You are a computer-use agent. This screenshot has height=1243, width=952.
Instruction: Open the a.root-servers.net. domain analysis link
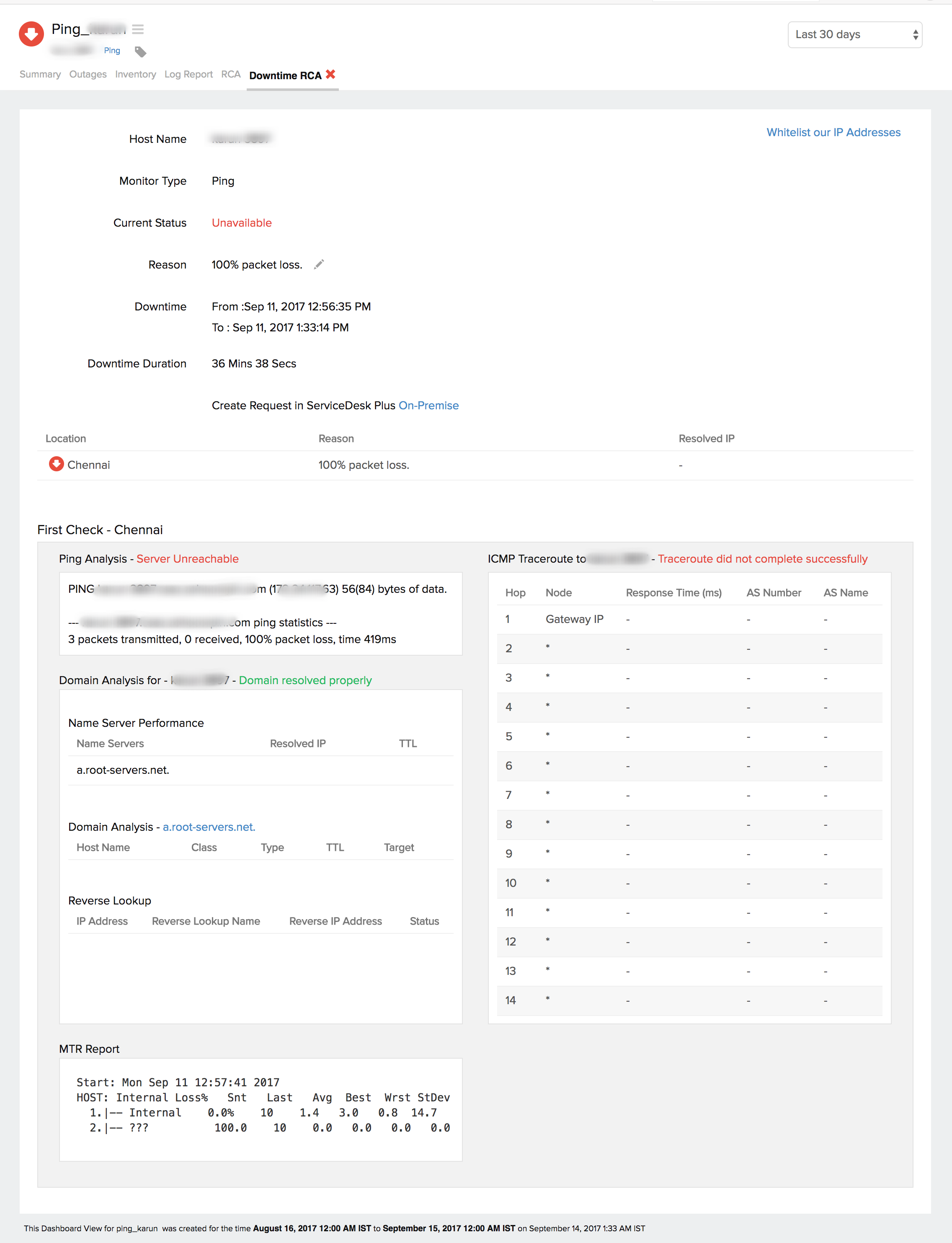click(x=209, y=827)
